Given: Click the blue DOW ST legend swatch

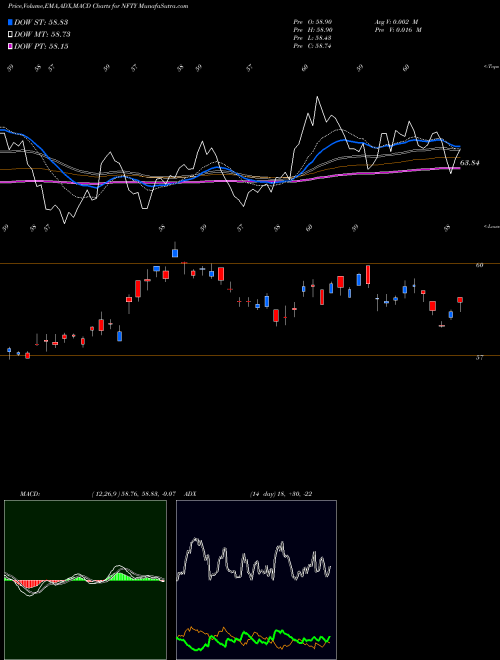Looking at the screenshot, I should coord(11,22).
